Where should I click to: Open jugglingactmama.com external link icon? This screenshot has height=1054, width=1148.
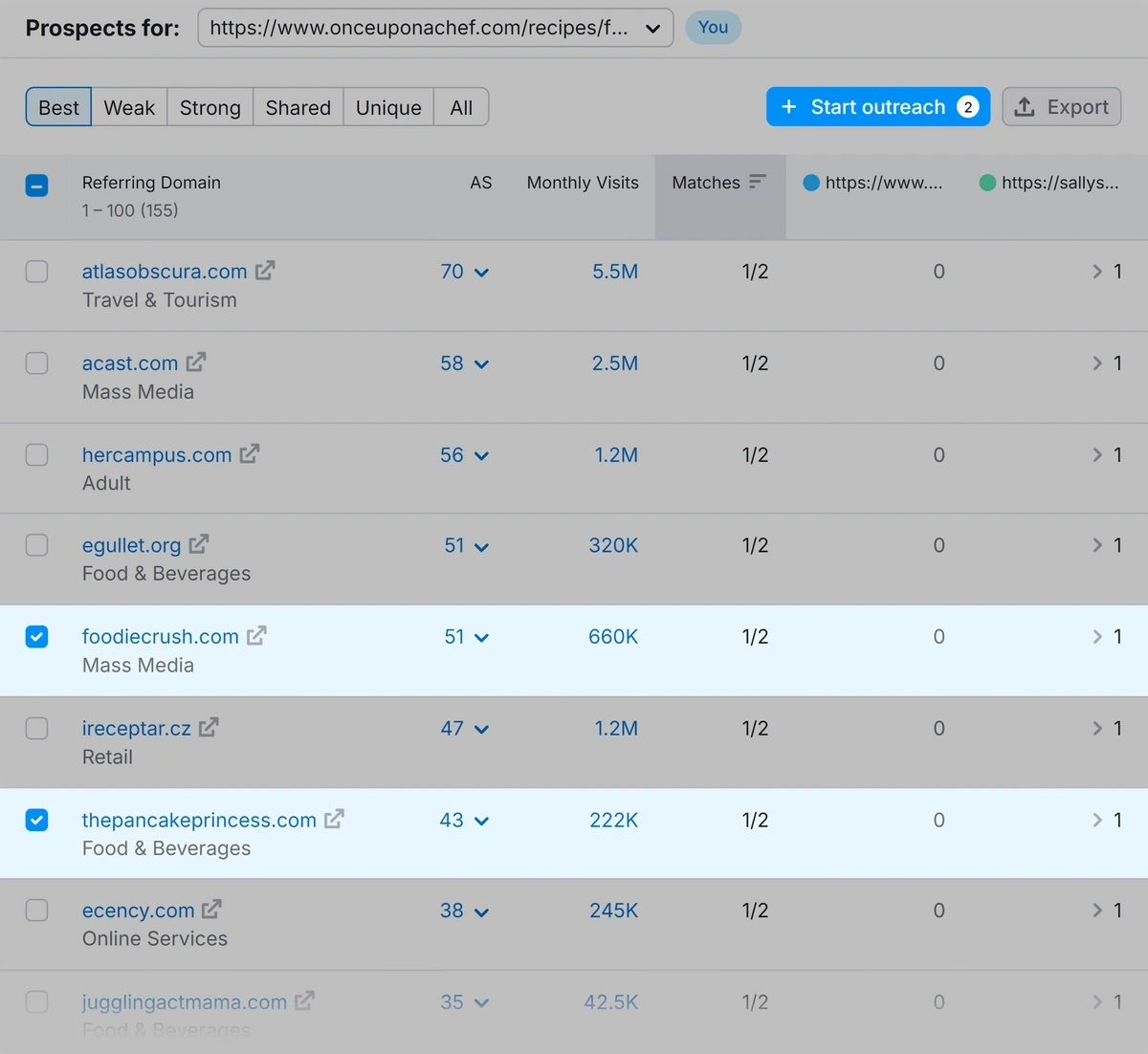(305, 1001)
